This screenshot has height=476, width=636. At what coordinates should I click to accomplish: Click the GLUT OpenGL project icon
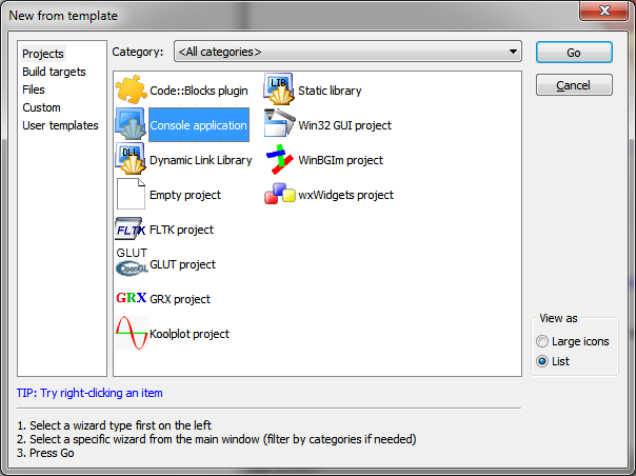coord(131,264)
